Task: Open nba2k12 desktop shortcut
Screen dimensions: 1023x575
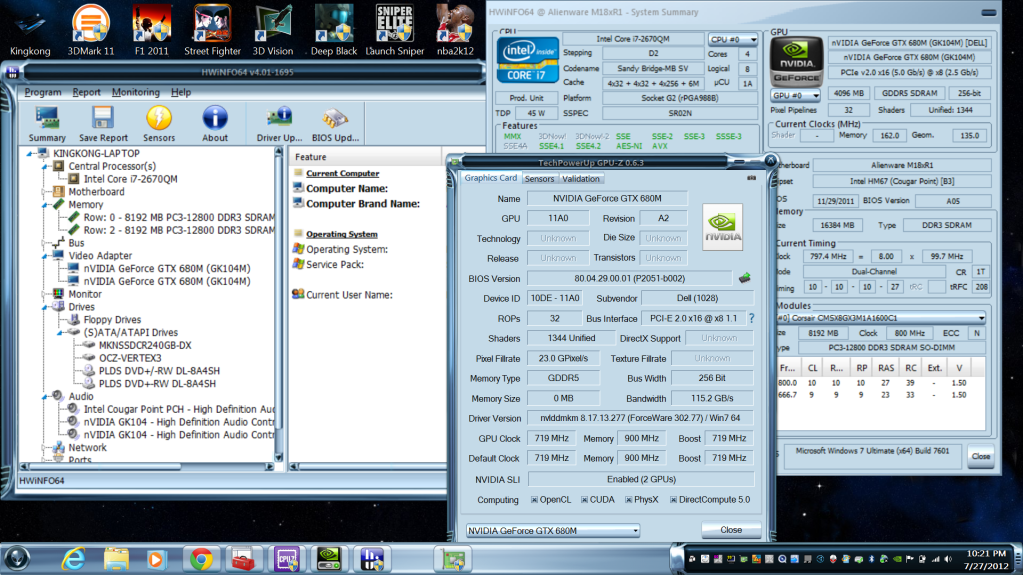Action: (455, 31)
